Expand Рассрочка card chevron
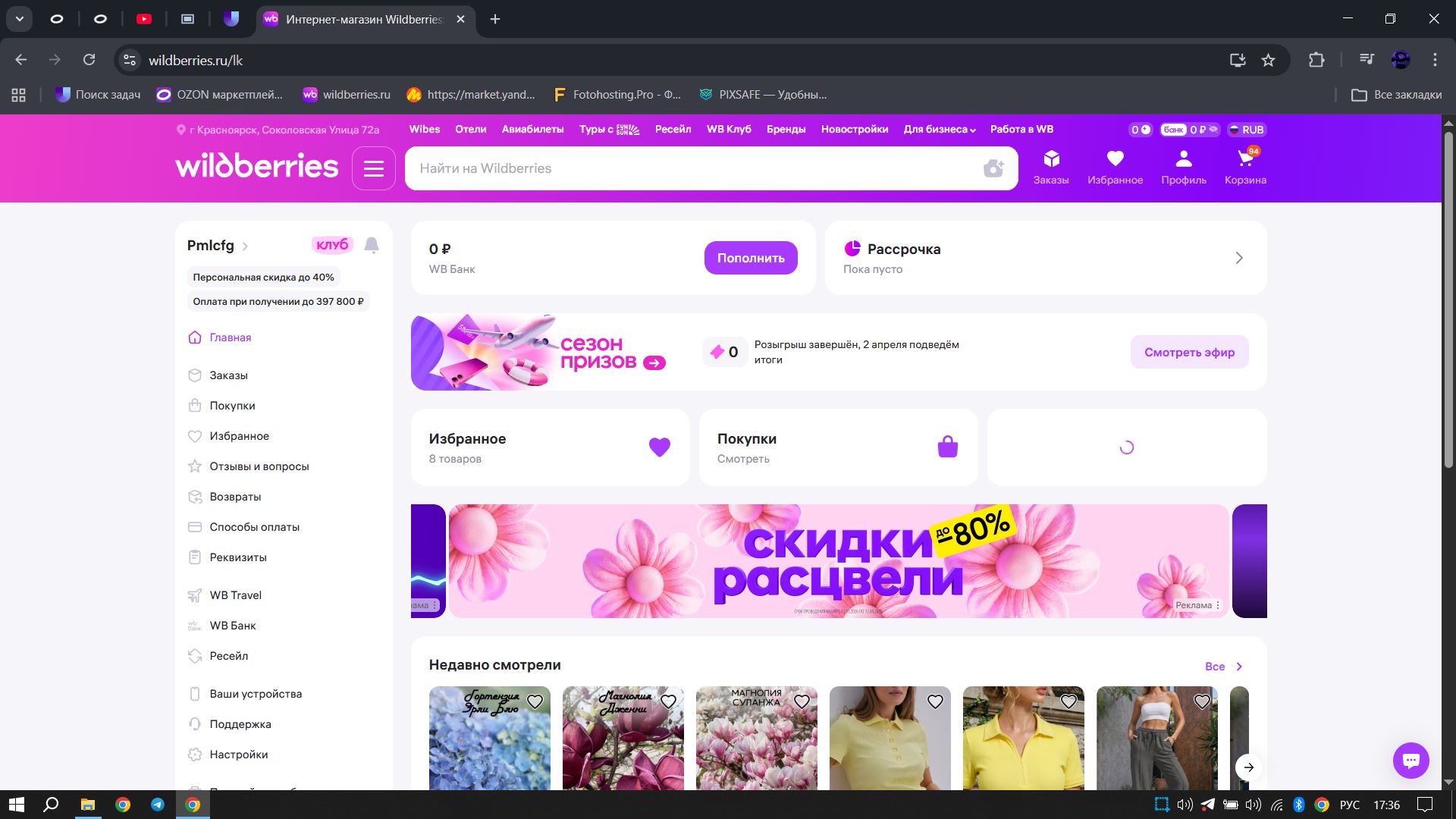This screenshot has height=819, width=1456. coord(1239,258)
